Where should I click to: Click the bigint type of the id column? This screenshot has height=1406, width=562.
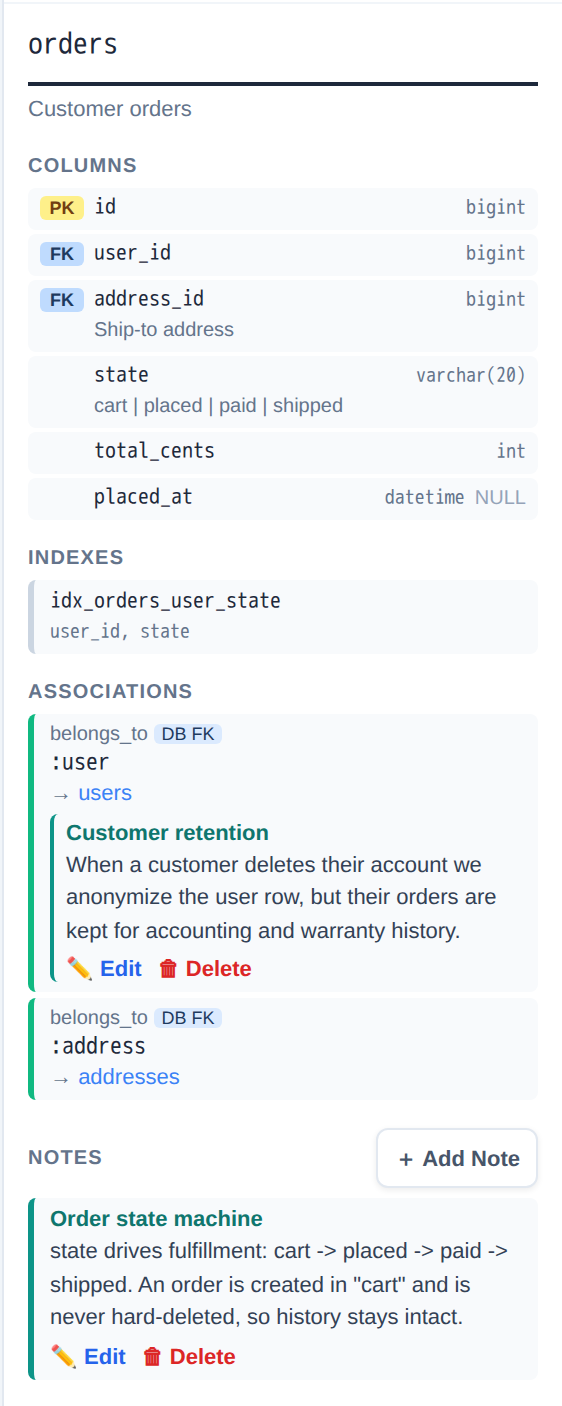click(x=495, y=208)
